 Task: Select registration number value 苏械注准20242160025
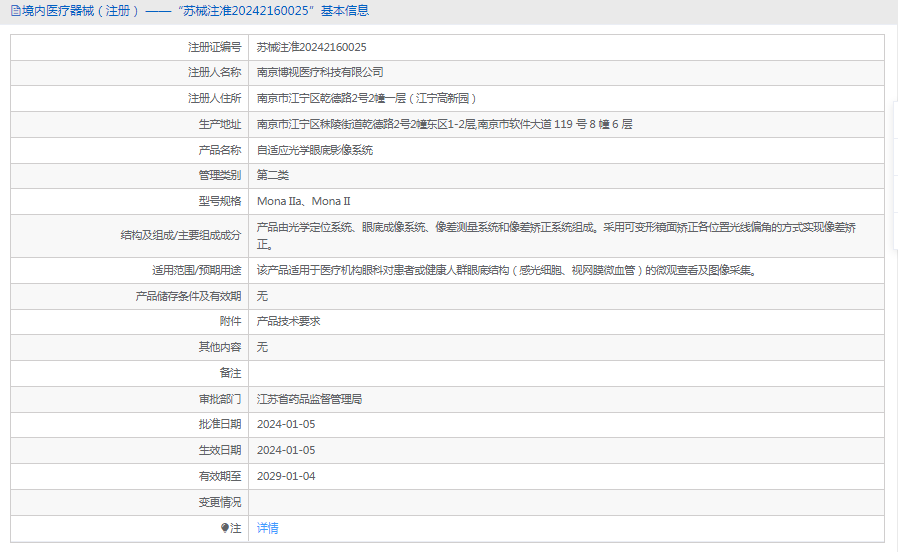click(x=312, y=47)
